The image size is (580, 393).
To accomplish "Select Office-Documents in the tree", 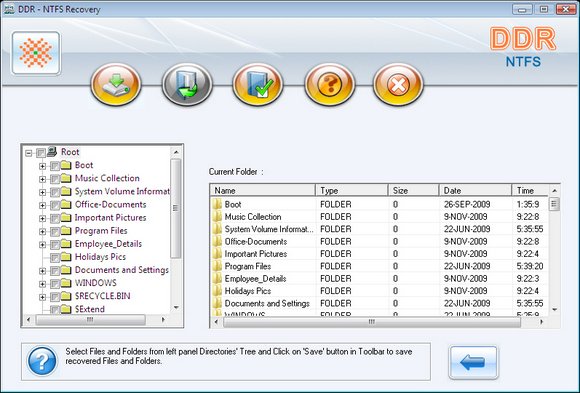I will coord(110,204).
